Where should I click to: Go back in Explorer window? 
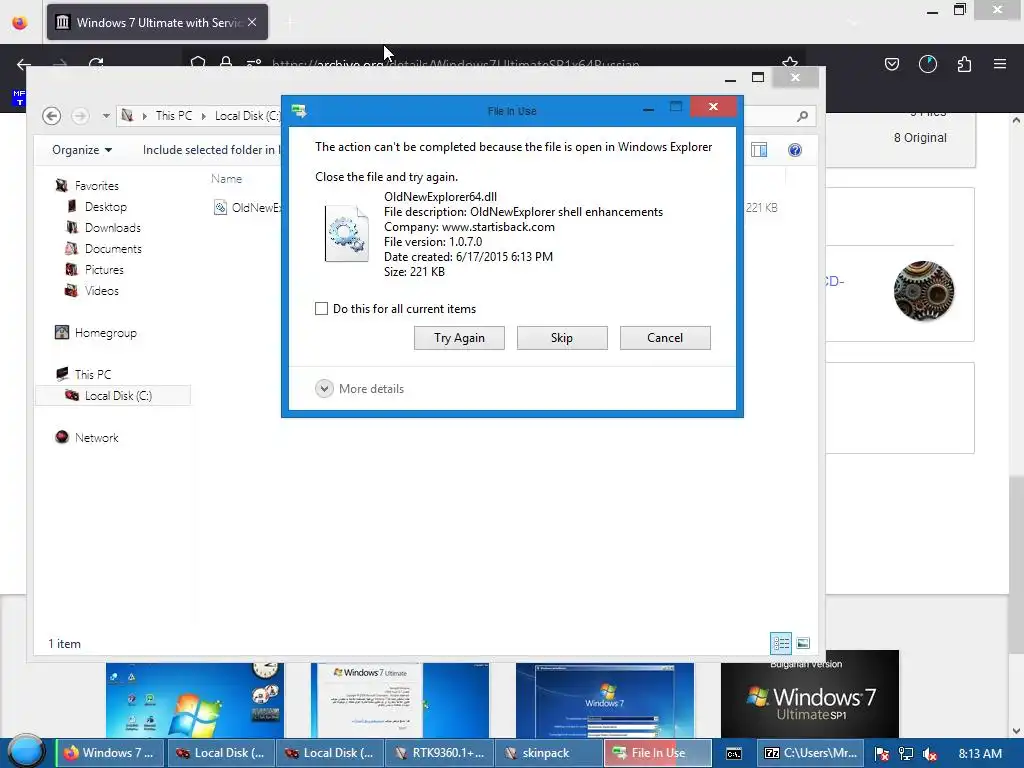pyautogui.click(x=52, y=116)
